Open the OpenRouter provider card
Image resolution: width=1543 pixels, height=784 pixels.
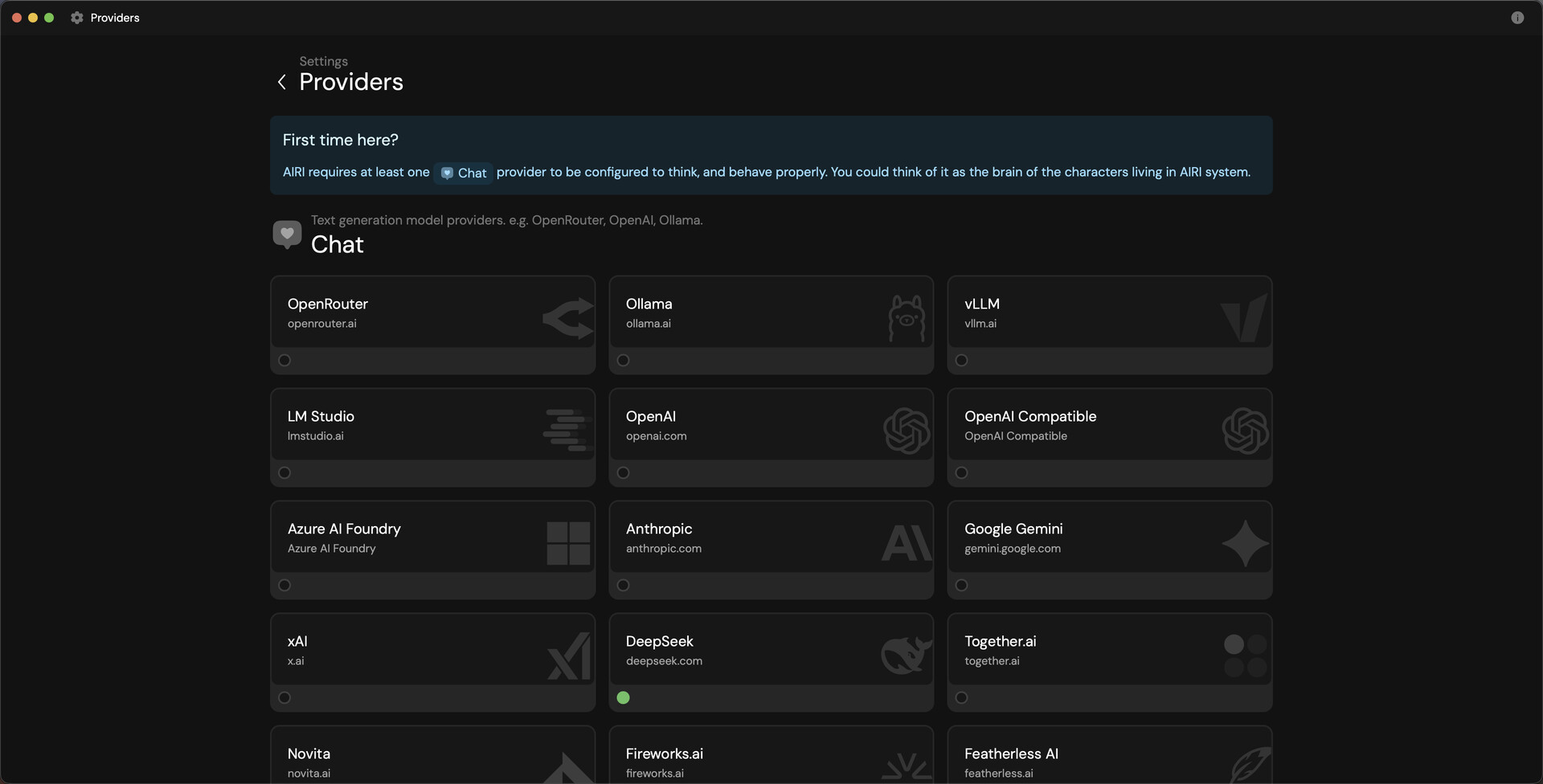[x=432, y=325]
